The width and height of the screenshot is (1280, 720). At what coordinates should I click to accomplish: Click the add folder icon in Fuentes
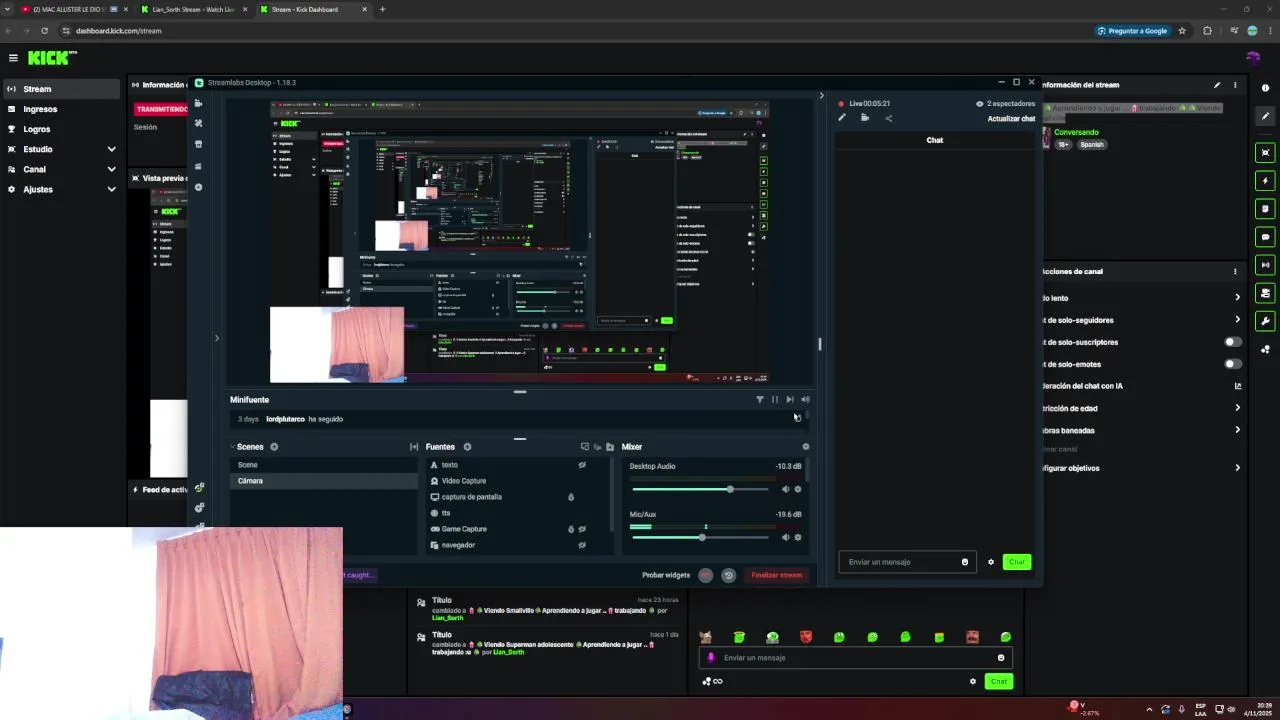tap(609, 447)
